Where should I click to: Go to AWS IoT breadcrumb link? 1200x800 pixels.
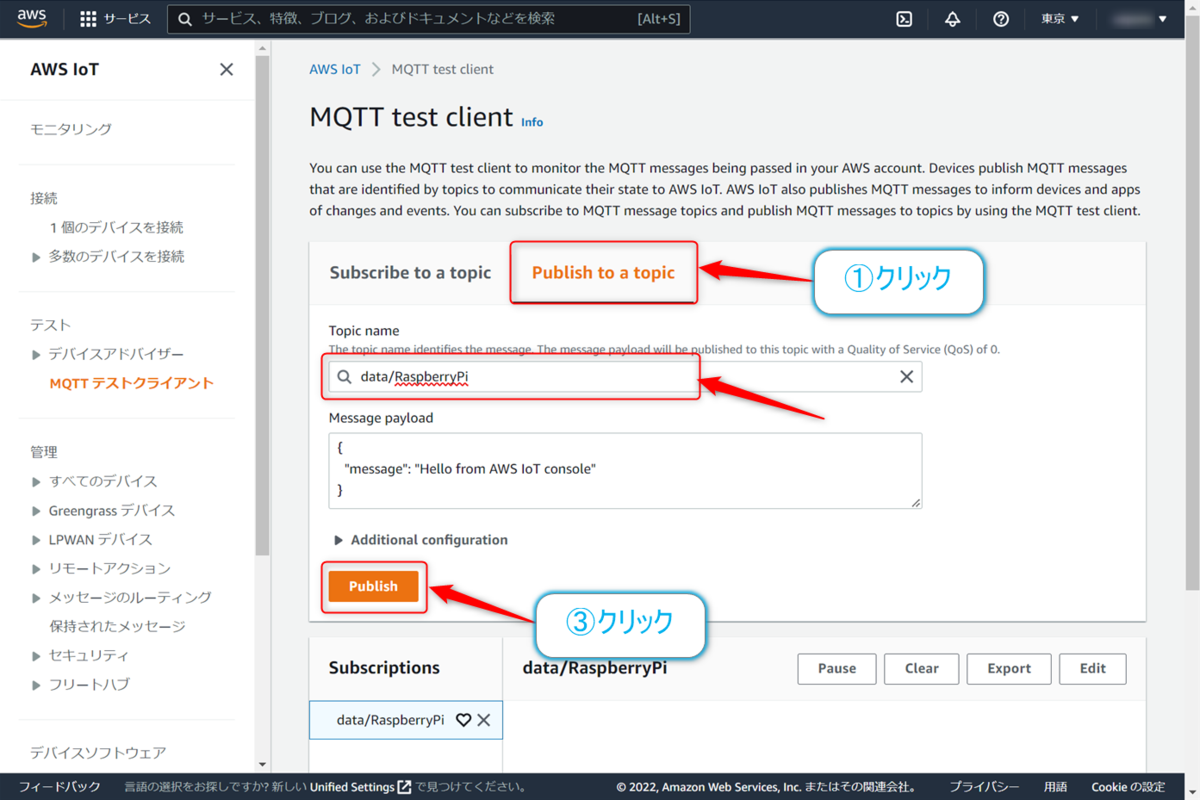[x=335, y=69]
